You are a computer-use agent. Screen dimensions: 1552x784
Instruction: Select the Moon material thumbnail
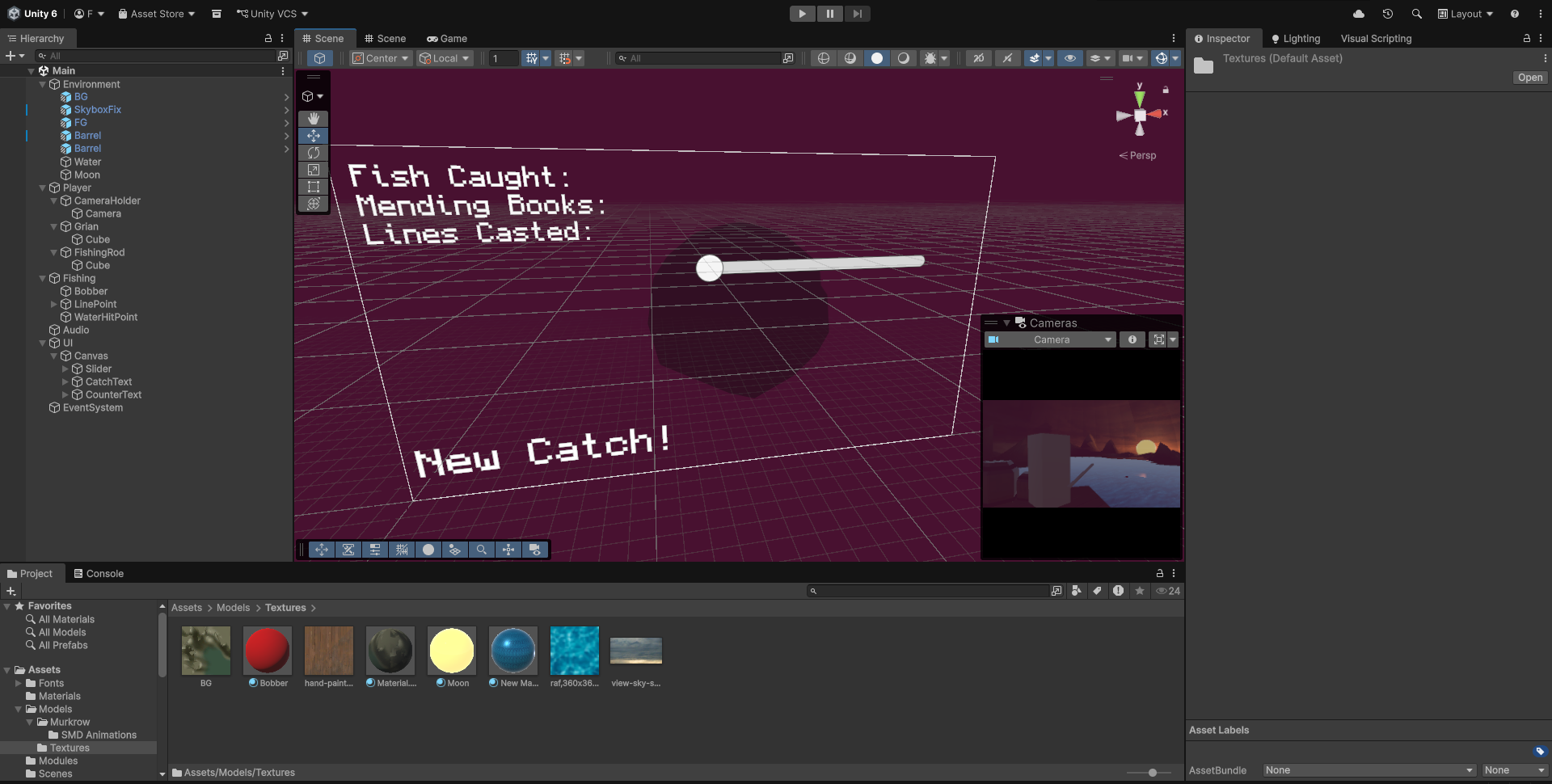(x=452, y=651)
